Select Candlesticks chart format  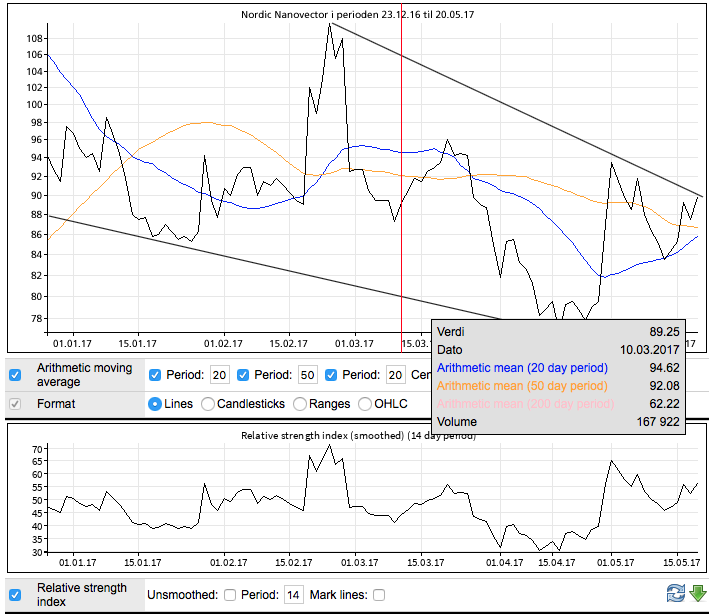pyautogui.click(x=208, y=404)
